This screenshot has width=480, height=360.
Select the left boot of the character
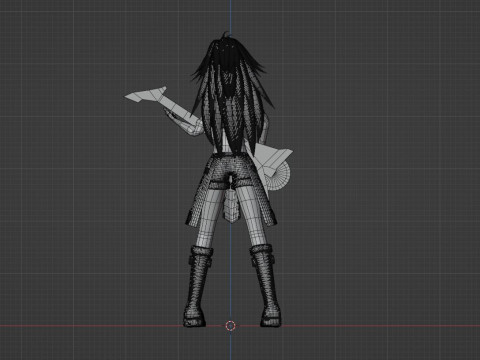click(197, 286)
